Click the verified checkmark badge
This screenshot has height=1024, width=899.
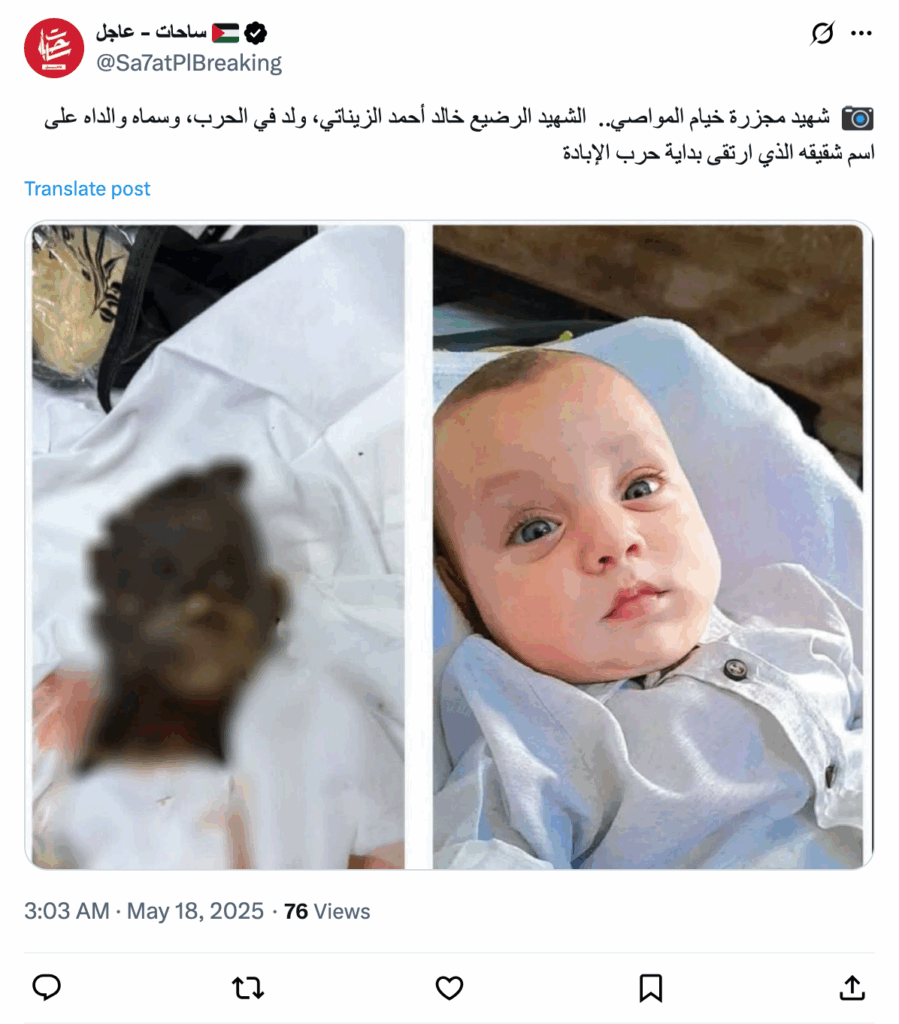pyautogui.click(x=256, y=32)
